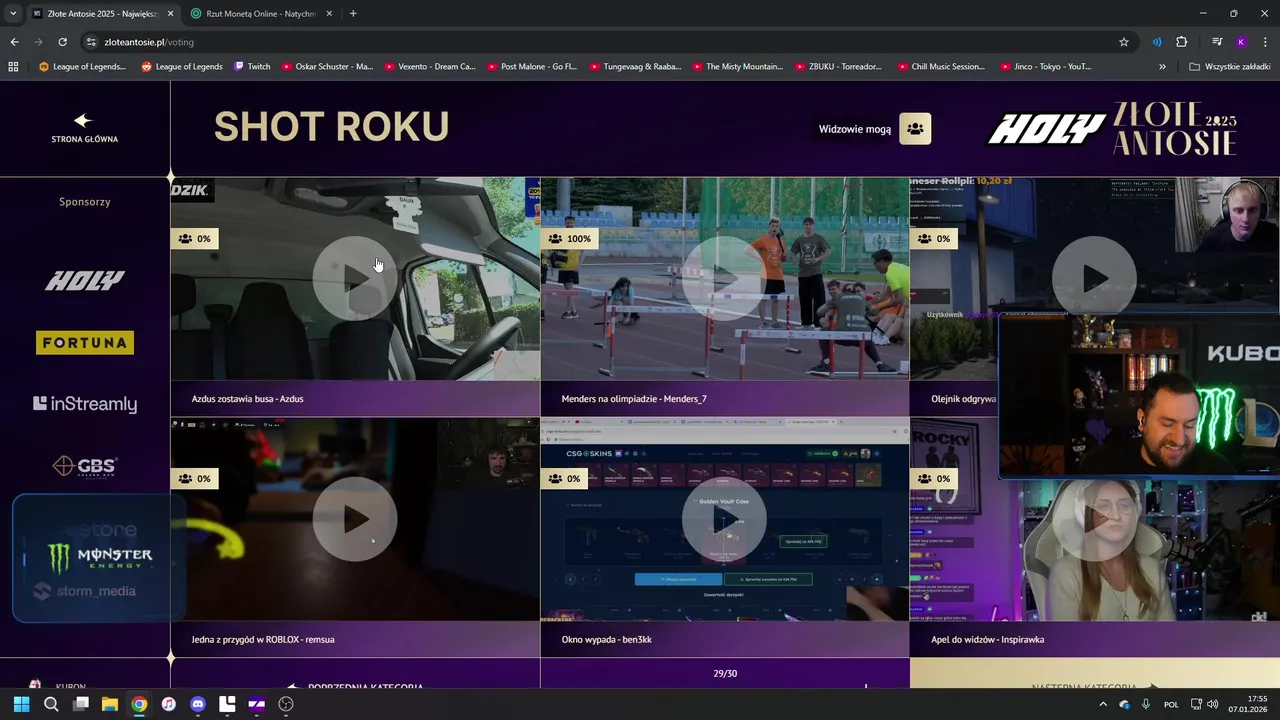Open the inStreamly sponsor logo
The height and width of the screenshot is (720, 1280).
coord(85,404)
